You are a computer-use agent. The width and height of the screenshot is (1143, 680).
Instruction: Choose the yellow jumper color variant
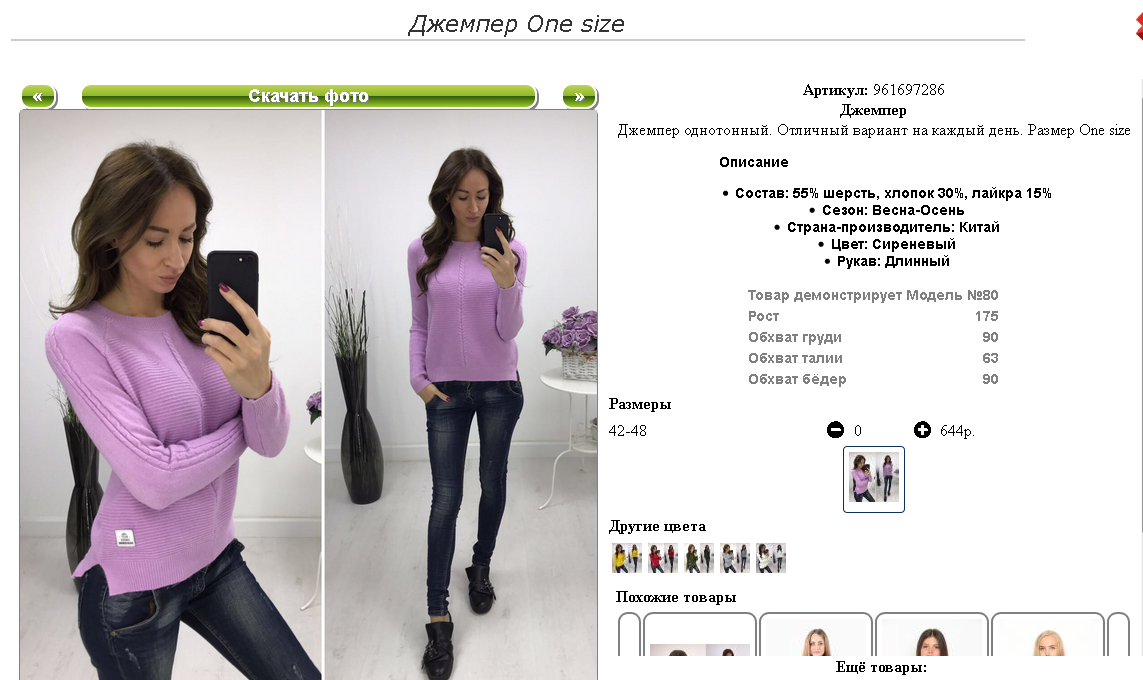627,558
